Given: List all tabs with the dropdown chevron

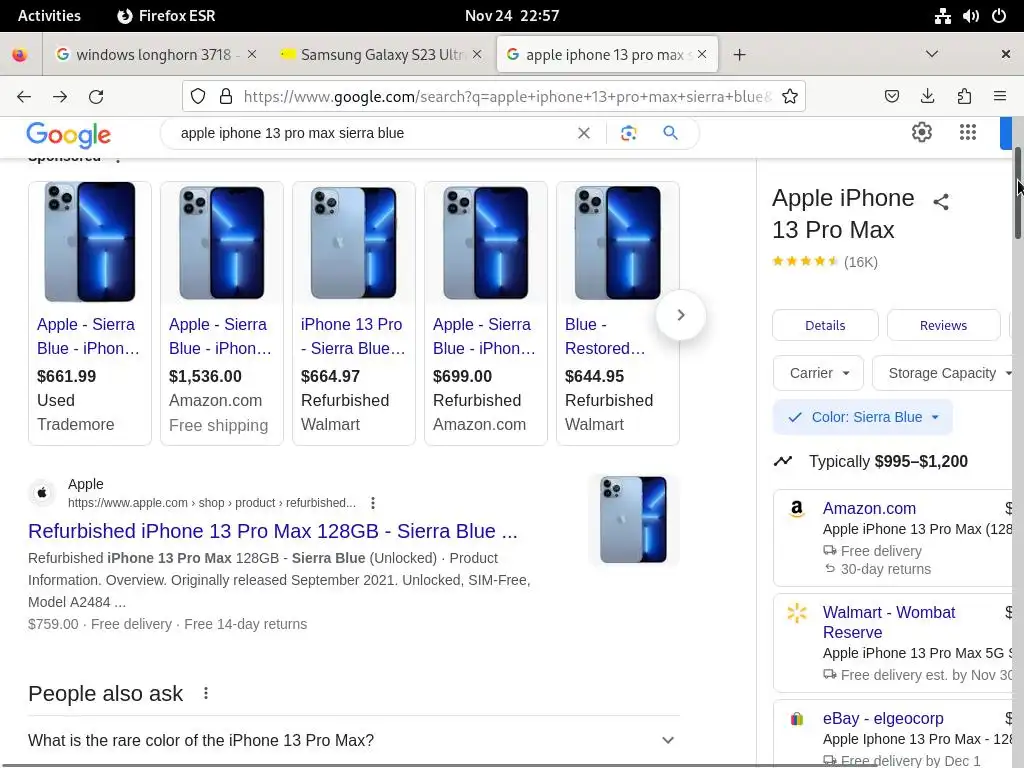Looking at the screenshot, I should 932,54.
